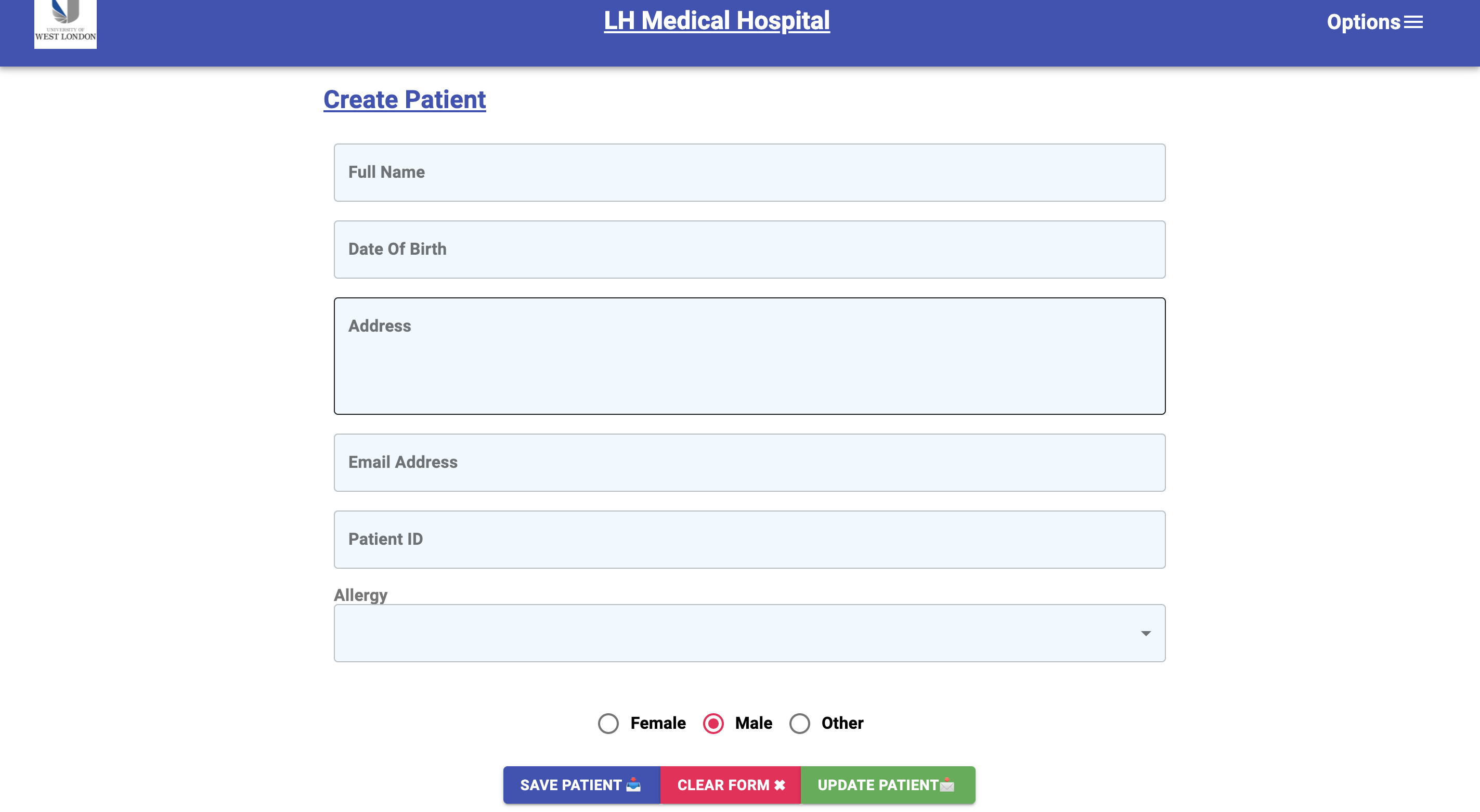The height and width of the screenshot is (812, 1480).
Task: Click the LH Medical Hospital header link
Action: [x=716, y=20]
